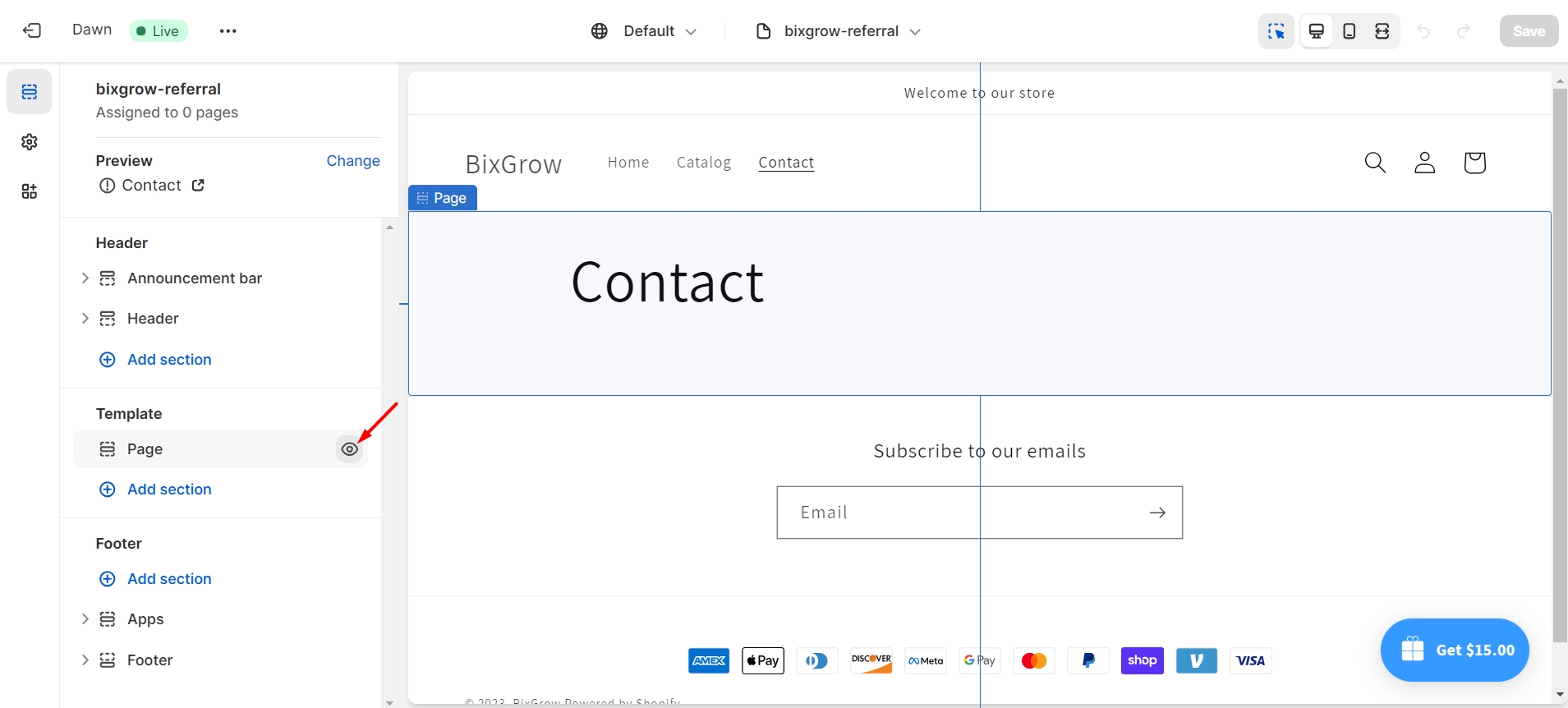The image size is (1568, 708).
Task: Click the preview vertical scrollbar
Action: (x=1560, y=365)
